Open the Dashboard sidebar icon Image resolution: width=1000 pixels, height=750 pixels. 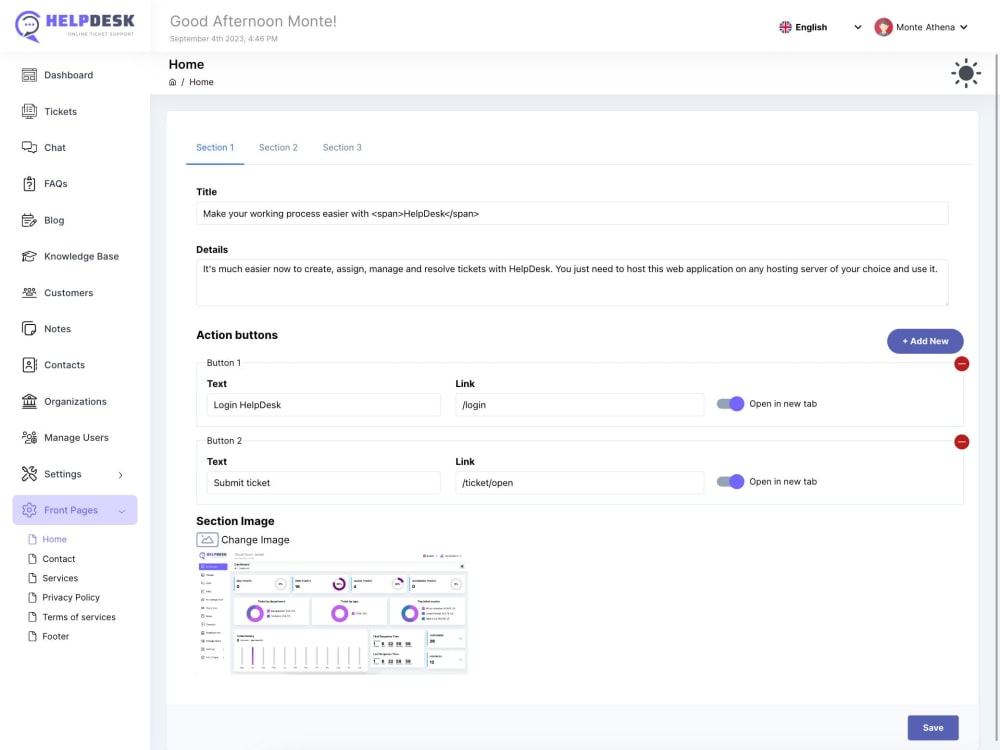click(29, 75)
